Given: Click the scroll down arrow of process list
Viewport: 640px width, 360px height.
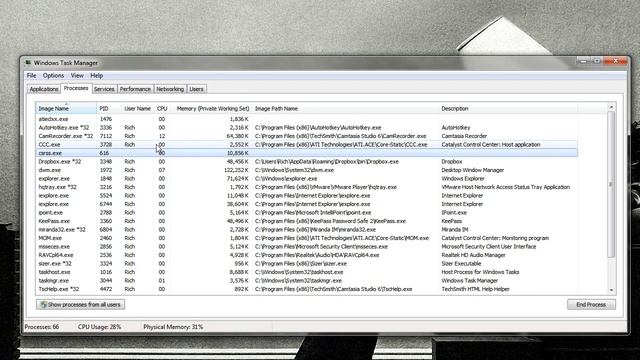Looking at the screenshot, I should pyautogui.click(x=611, y=290).
